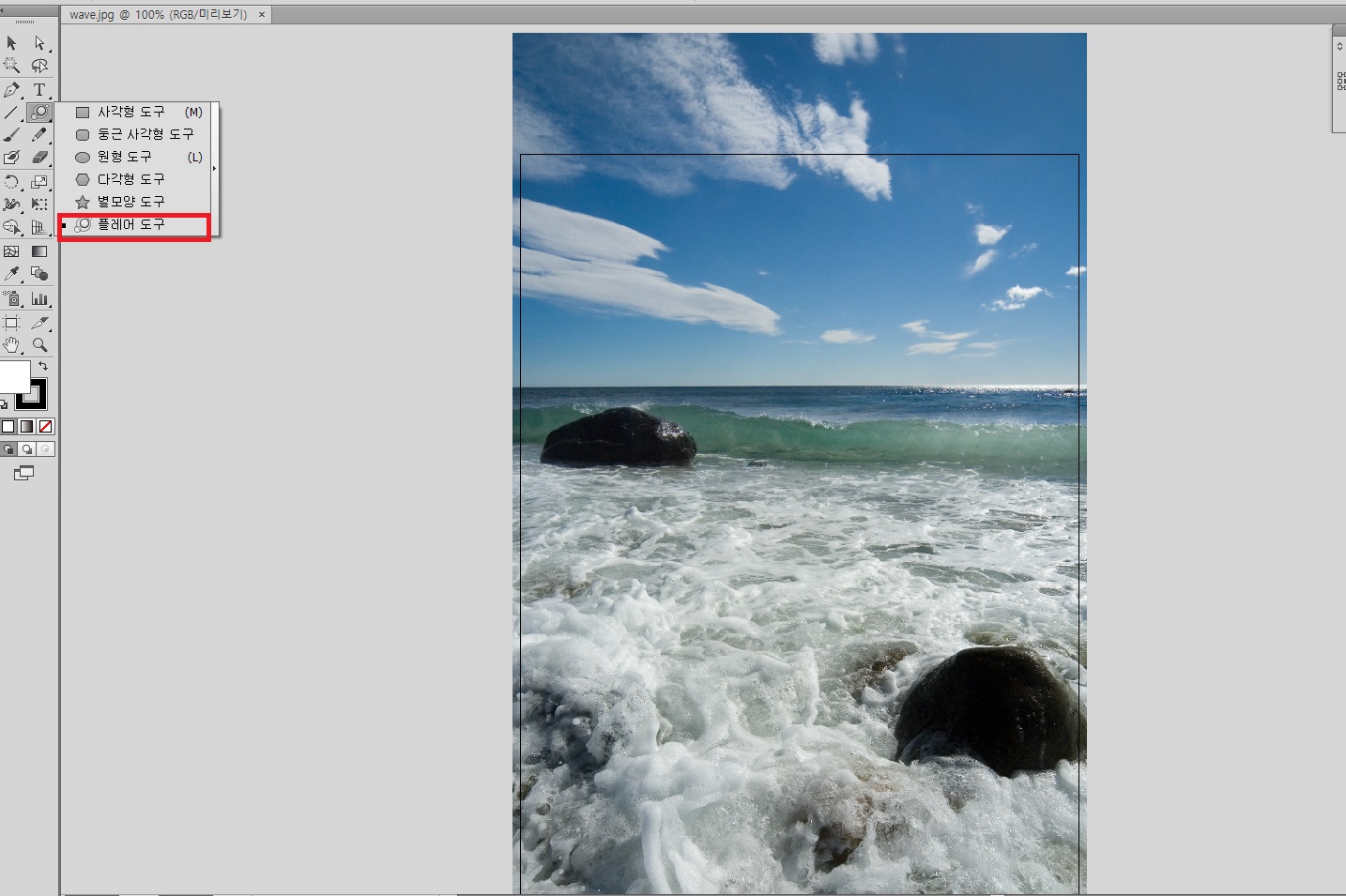Image resolution: width=1346 pixels, height=896 pixels.
Task: Select the Hand tool
Action: pyautogui.click(x=11, y=345)
